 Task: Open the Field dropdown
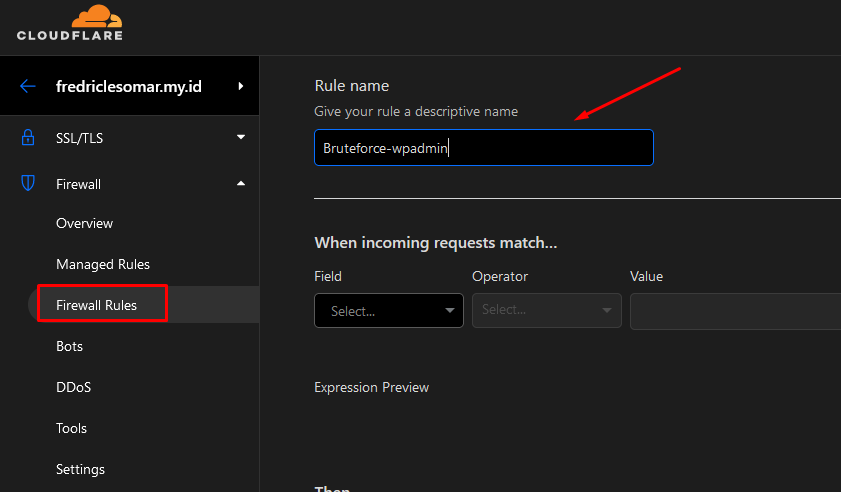388,311
